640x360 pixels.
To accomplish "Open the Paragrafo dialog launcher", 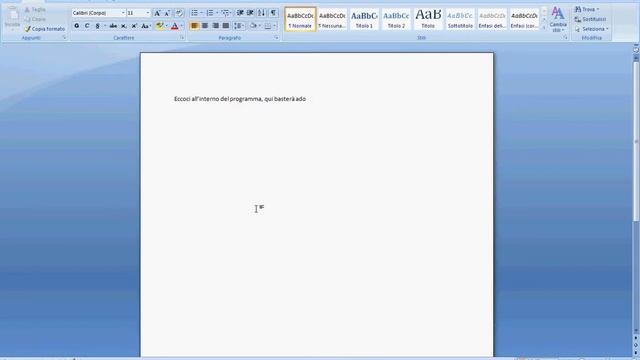I will point(276,38).
